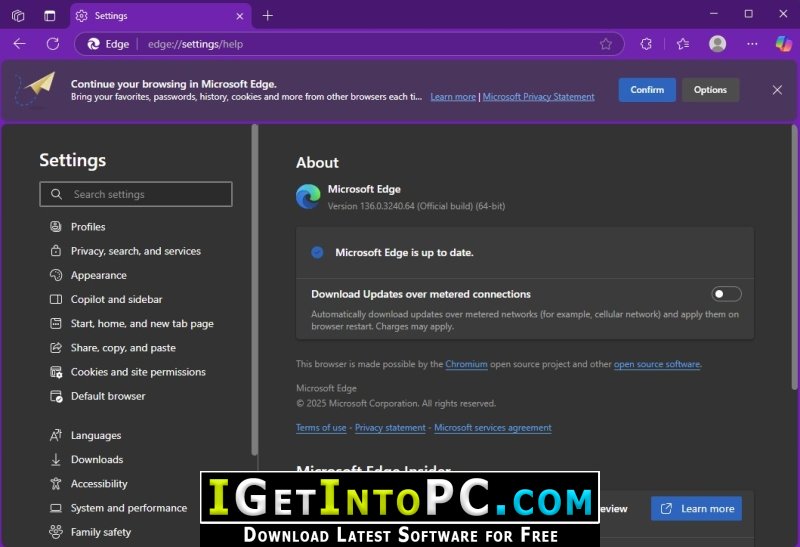
Task: Open the Options button in banner
Action: point(710,90)
